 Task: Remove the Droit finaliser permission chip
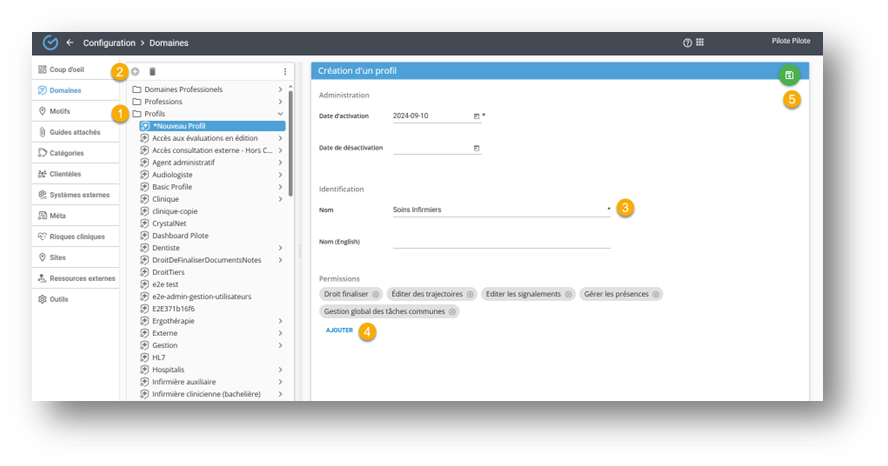376,294
